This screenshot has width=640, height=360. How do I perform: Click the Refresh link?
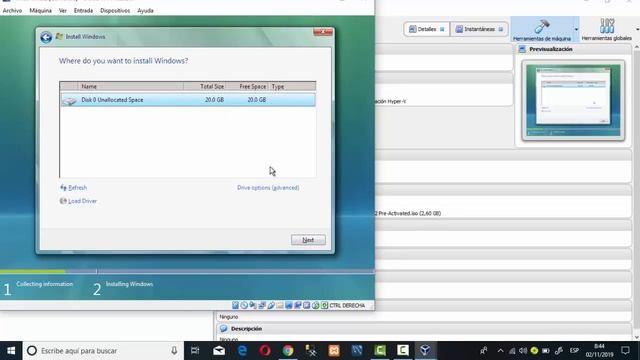coord(78,188)
